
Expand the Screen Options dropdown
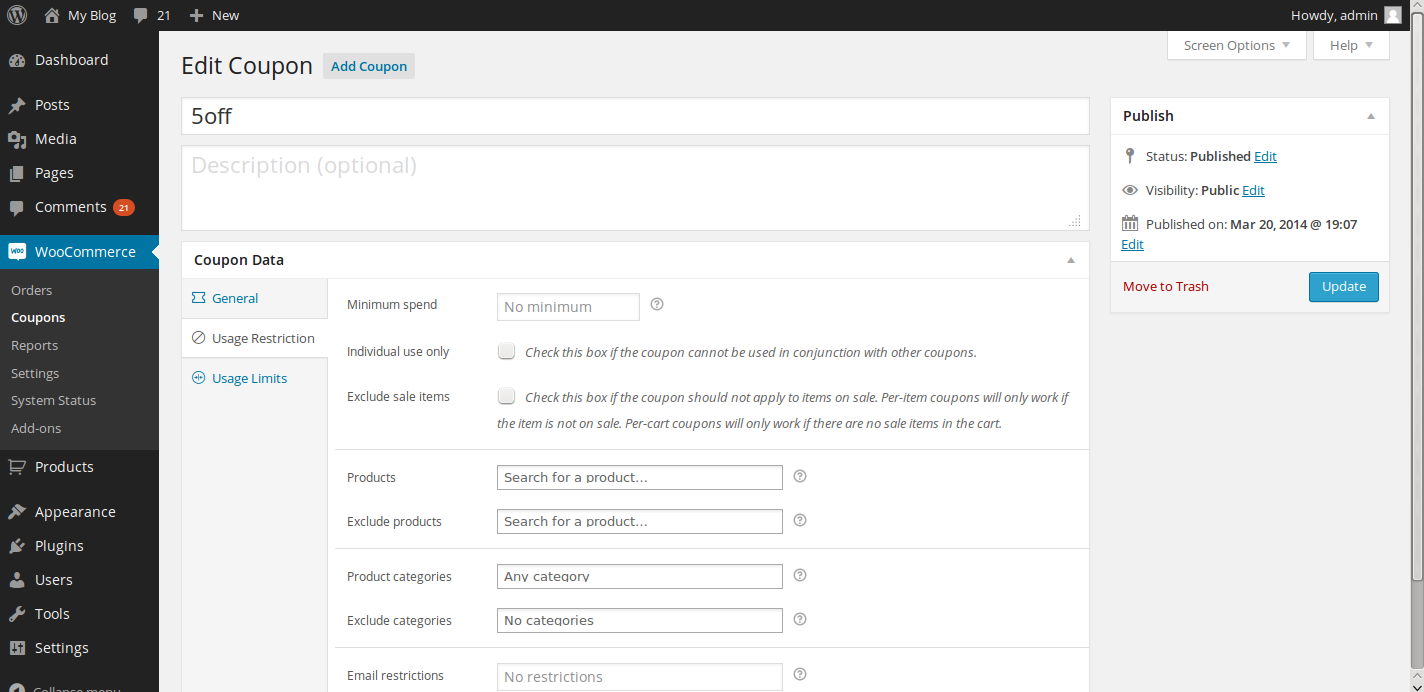[1236, 45]
